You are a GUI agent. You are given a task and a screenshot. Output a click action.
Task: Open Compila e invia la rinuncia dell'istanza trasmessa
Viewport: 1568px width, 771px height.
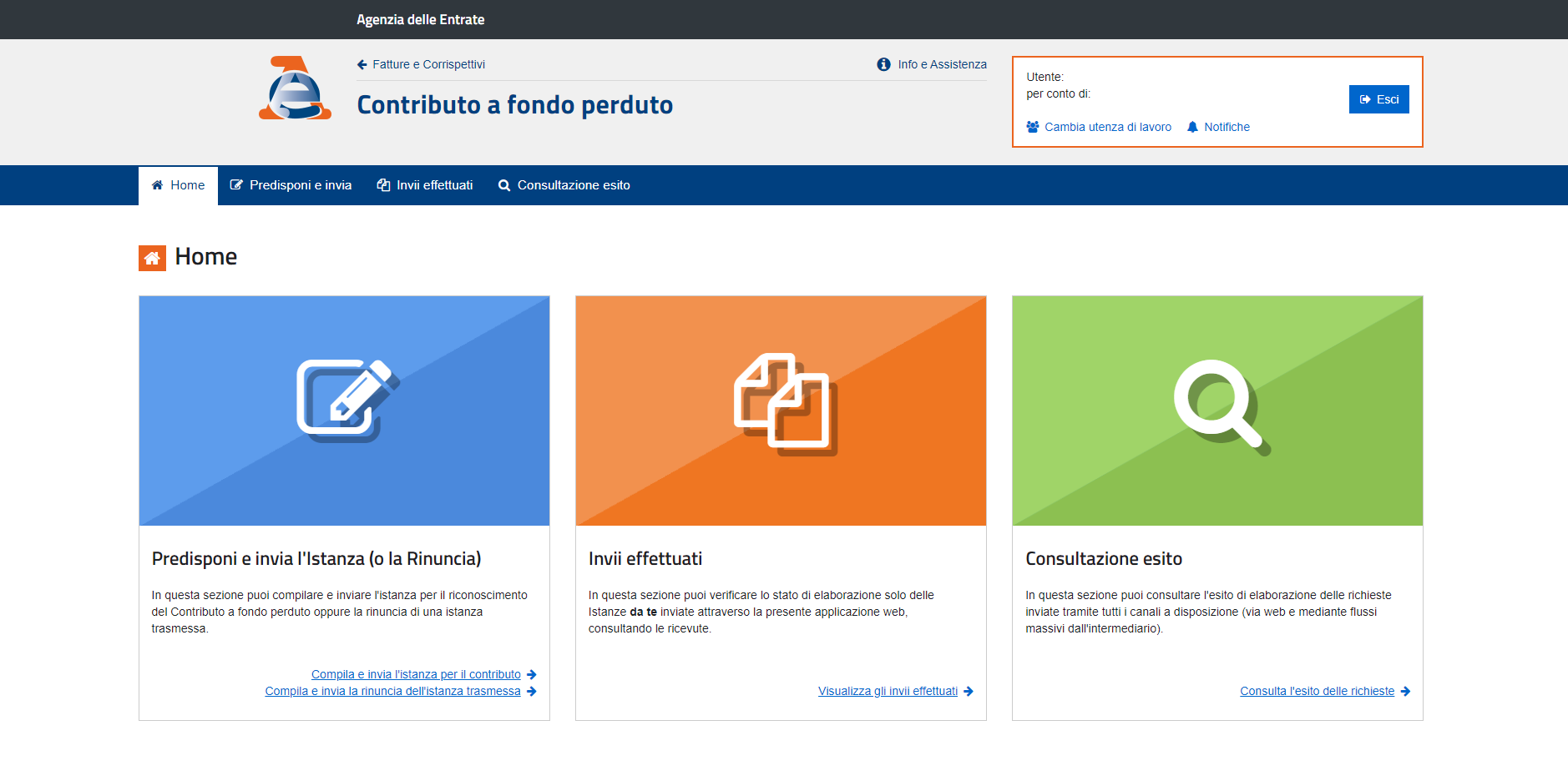392,691
